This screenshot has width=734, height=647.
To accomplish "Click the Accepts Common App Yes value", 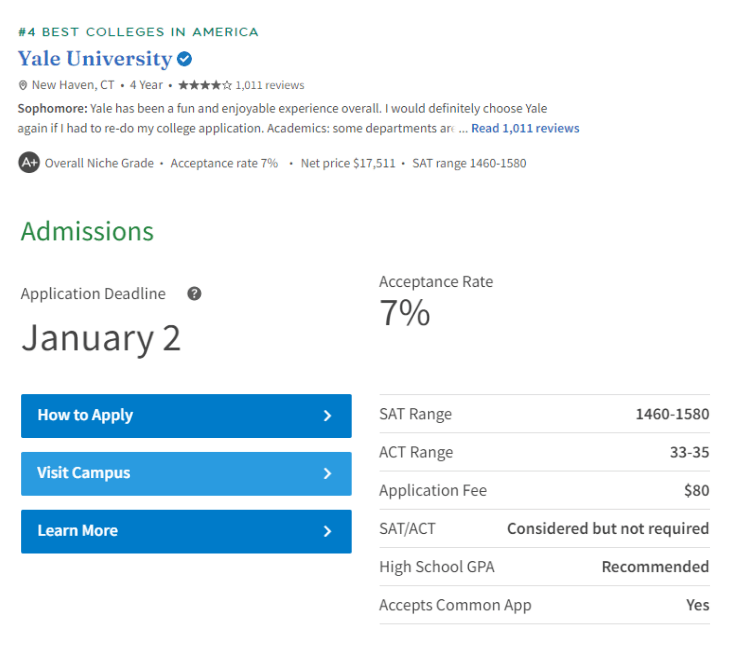I will [x=698, y=605].
